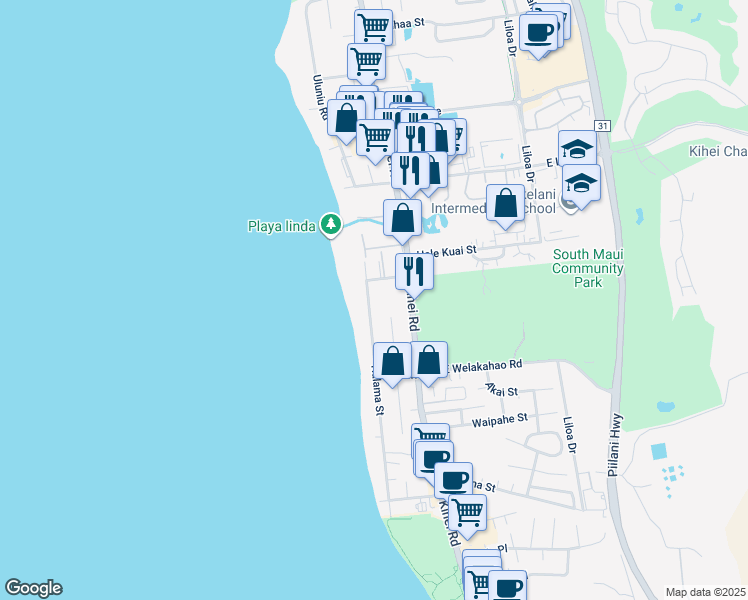Open the coffee cup marker overlapping the Waipahe cart marker
Viewport: 748px width, 600px height.
tap(434, 459)
